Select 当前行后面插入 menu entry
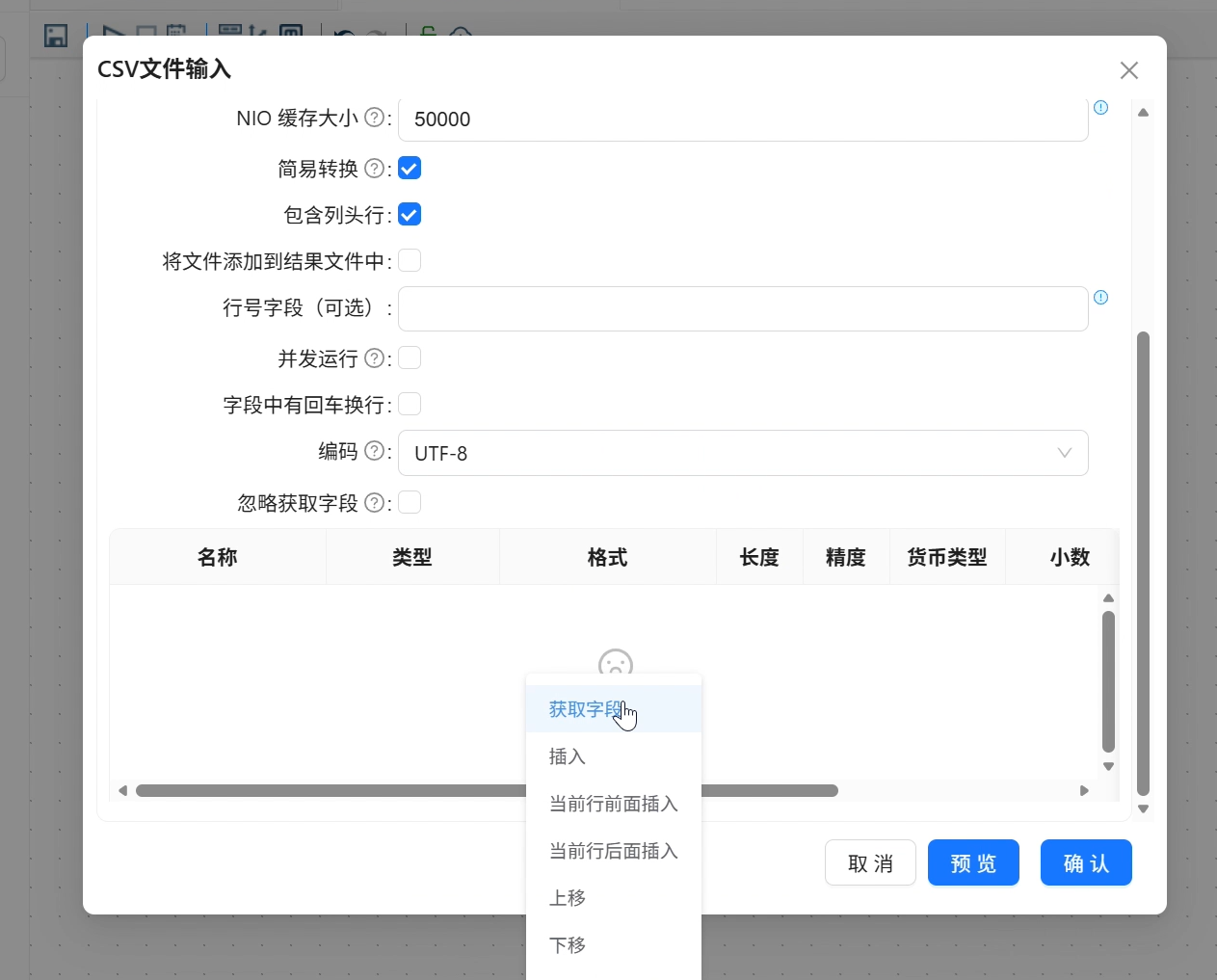This screenshot has width=1217, height=980. pyautogui.click(x=614, y=851)
